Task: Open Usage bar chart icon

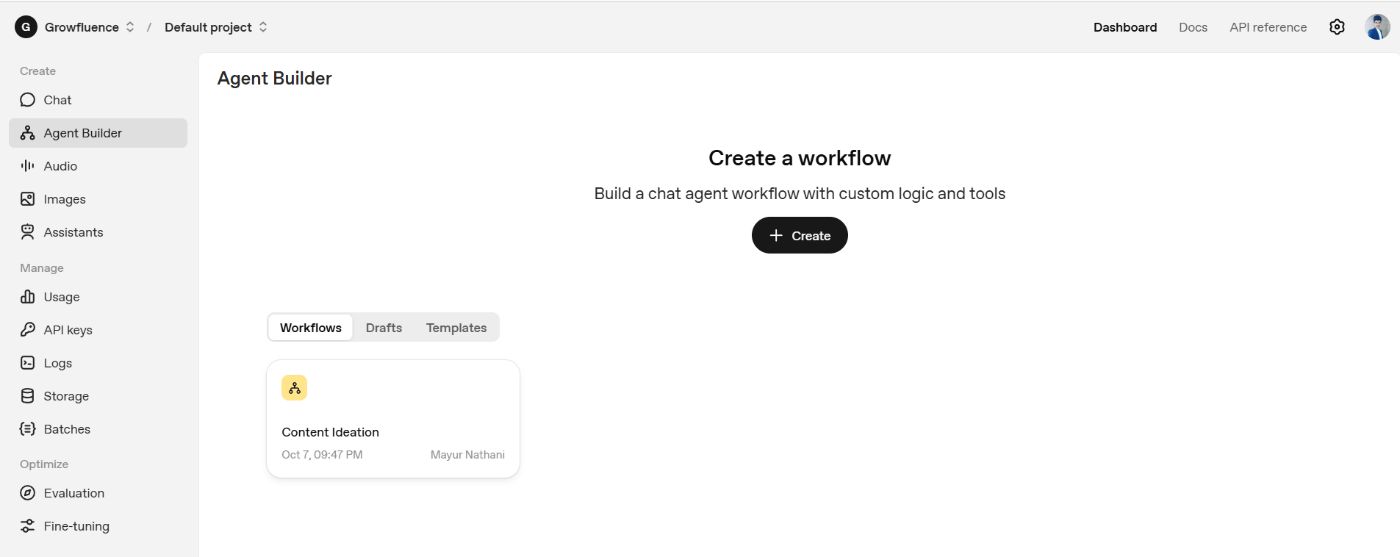Action: tap(28, 297)
